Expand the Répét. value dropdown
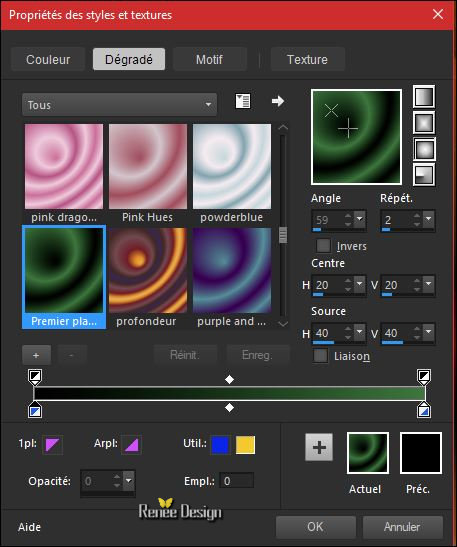Viewport: 457px width, 547px height. [x=429, y=219]
